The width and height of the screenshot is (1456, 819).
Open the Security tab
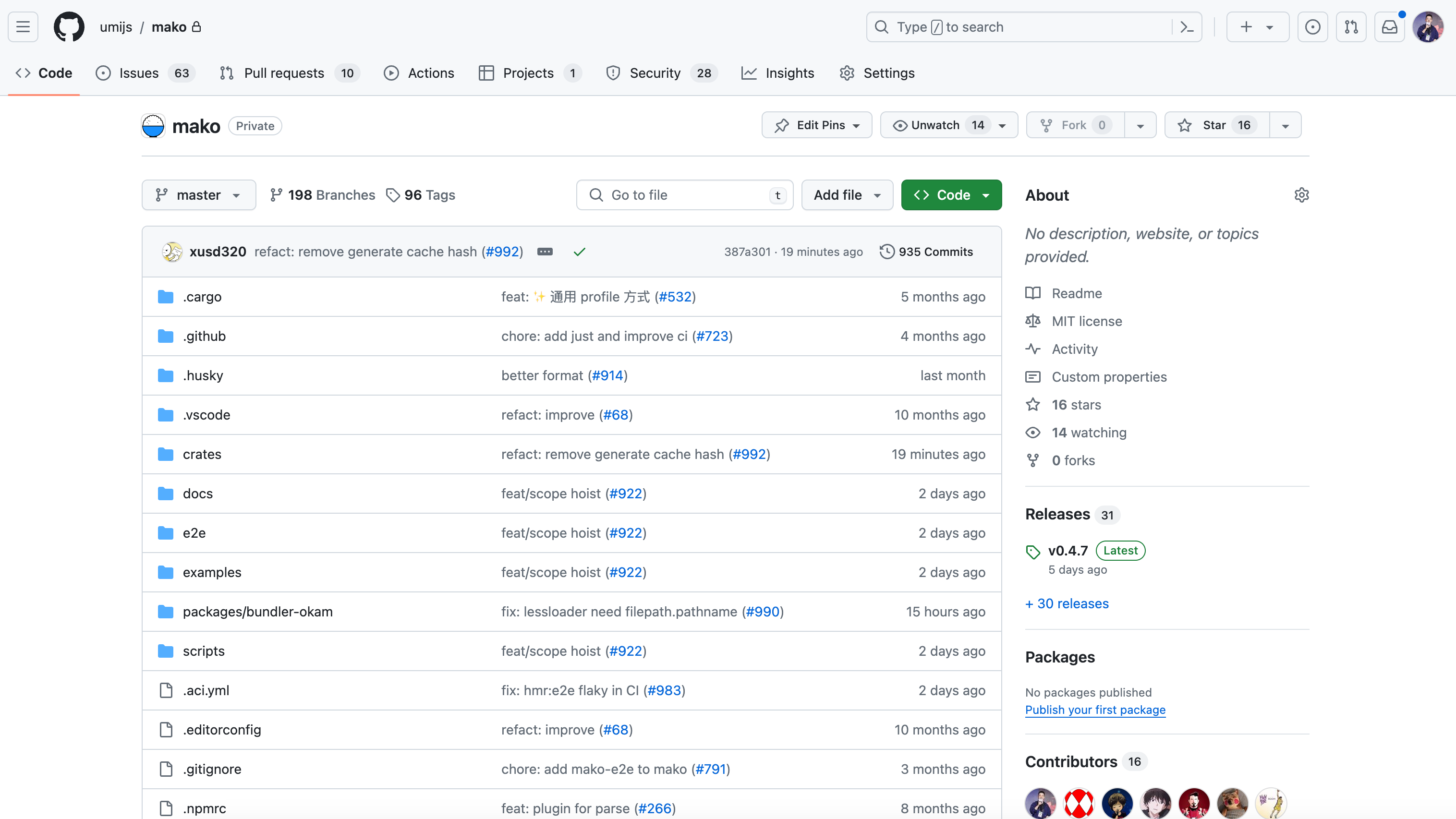tap(661, 73)
